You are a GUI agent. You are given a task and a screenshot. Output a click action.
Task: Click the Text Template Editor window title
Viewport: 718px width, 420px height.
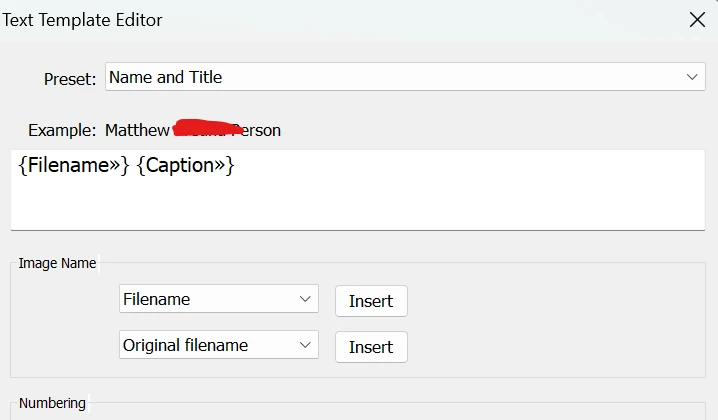click(83, 20)
